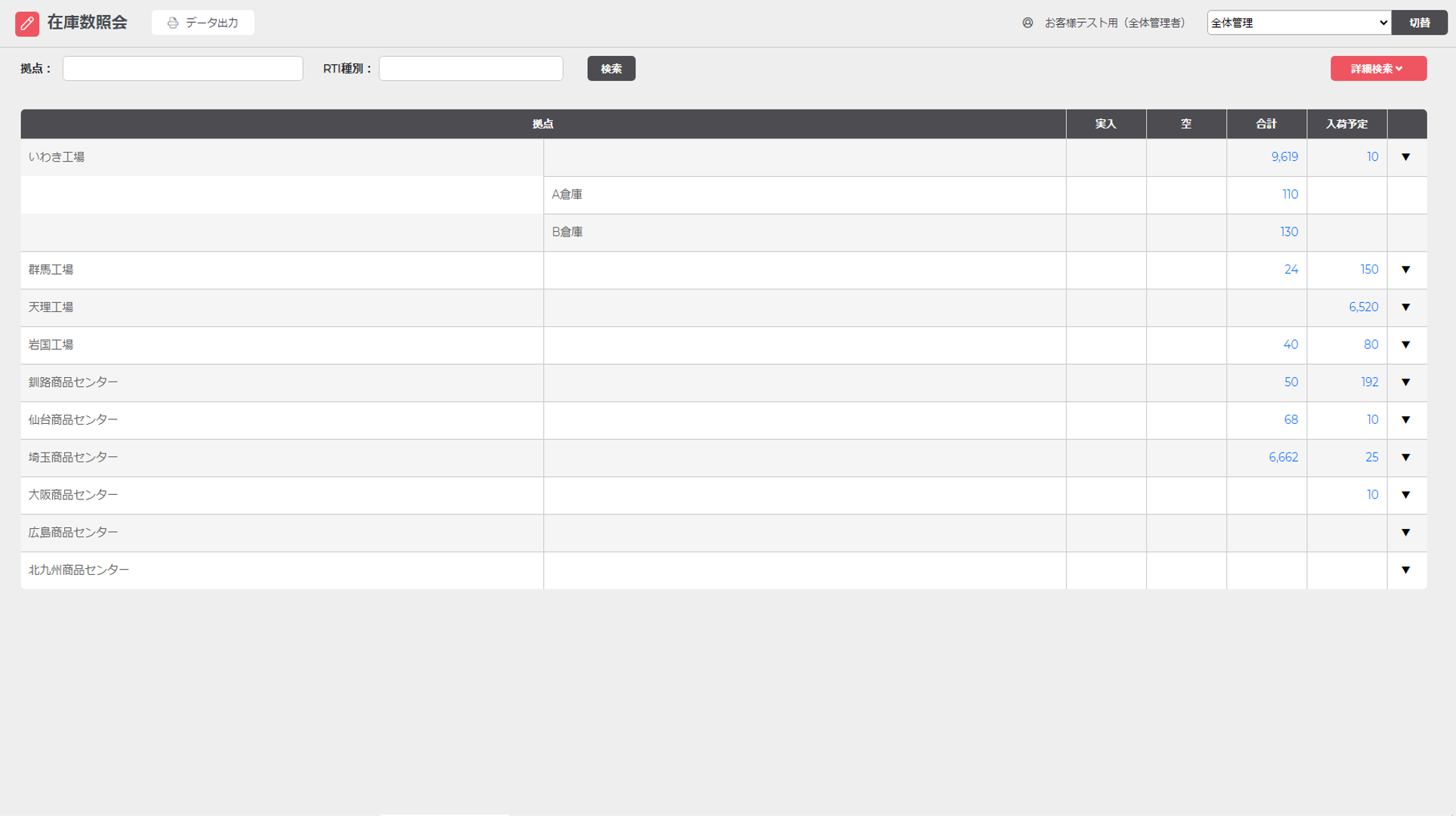Select the 釧路商品センター row label
The width and height of the screenshot is (1456, 816).
pyautogui.click(x=73, y=382)
